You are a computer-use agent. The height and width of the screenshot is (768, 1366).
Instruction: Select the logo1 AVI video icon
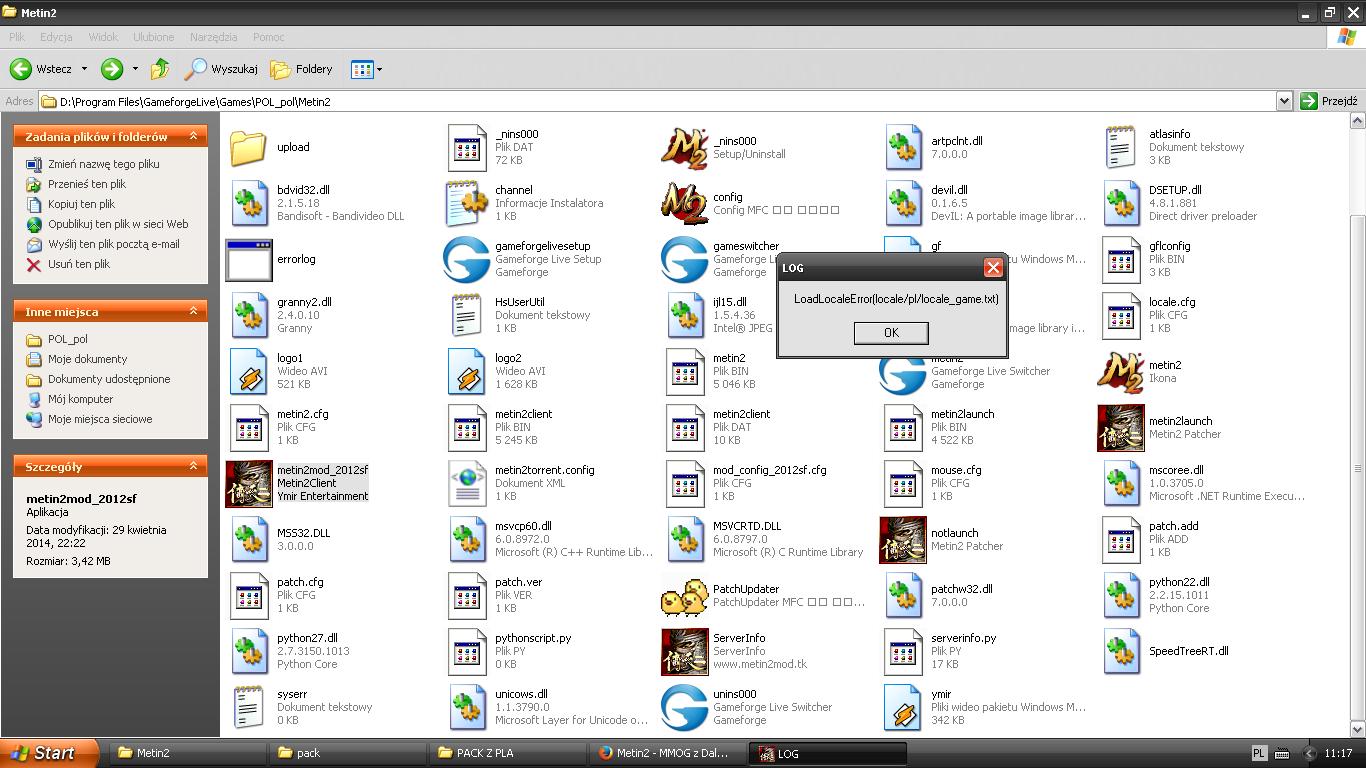pyautogui.click(x=249, y=371)
